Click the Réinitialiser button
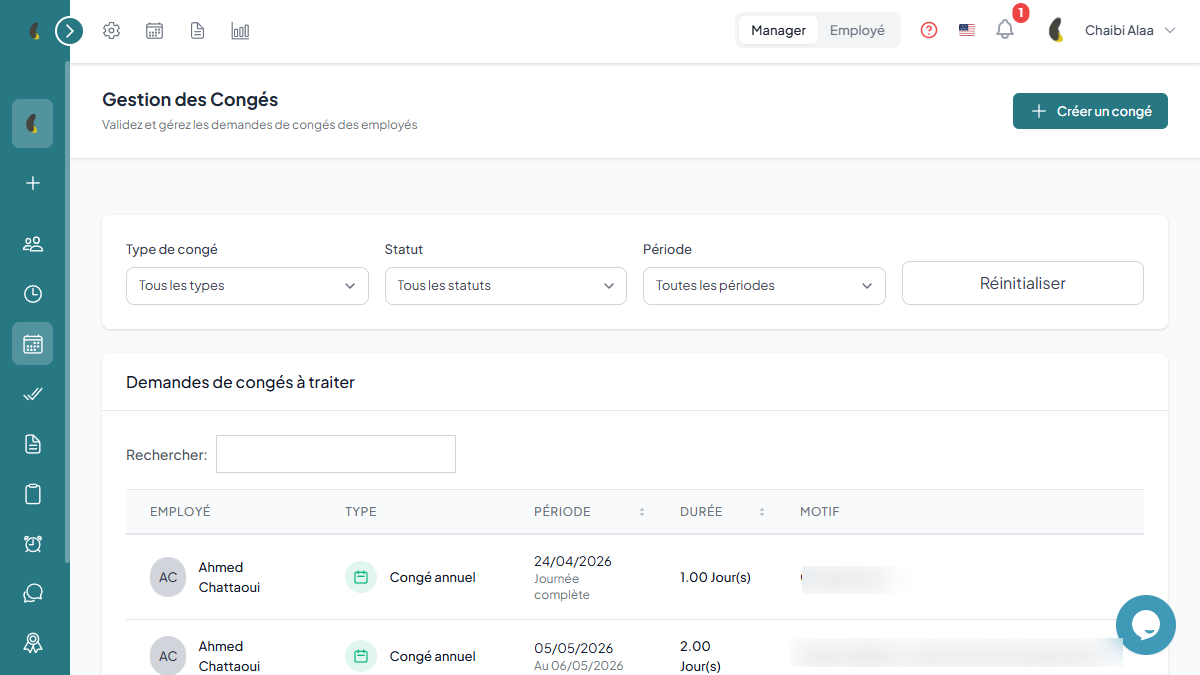This screenshot has width=1200, height=675. [x=1023, y=283]
